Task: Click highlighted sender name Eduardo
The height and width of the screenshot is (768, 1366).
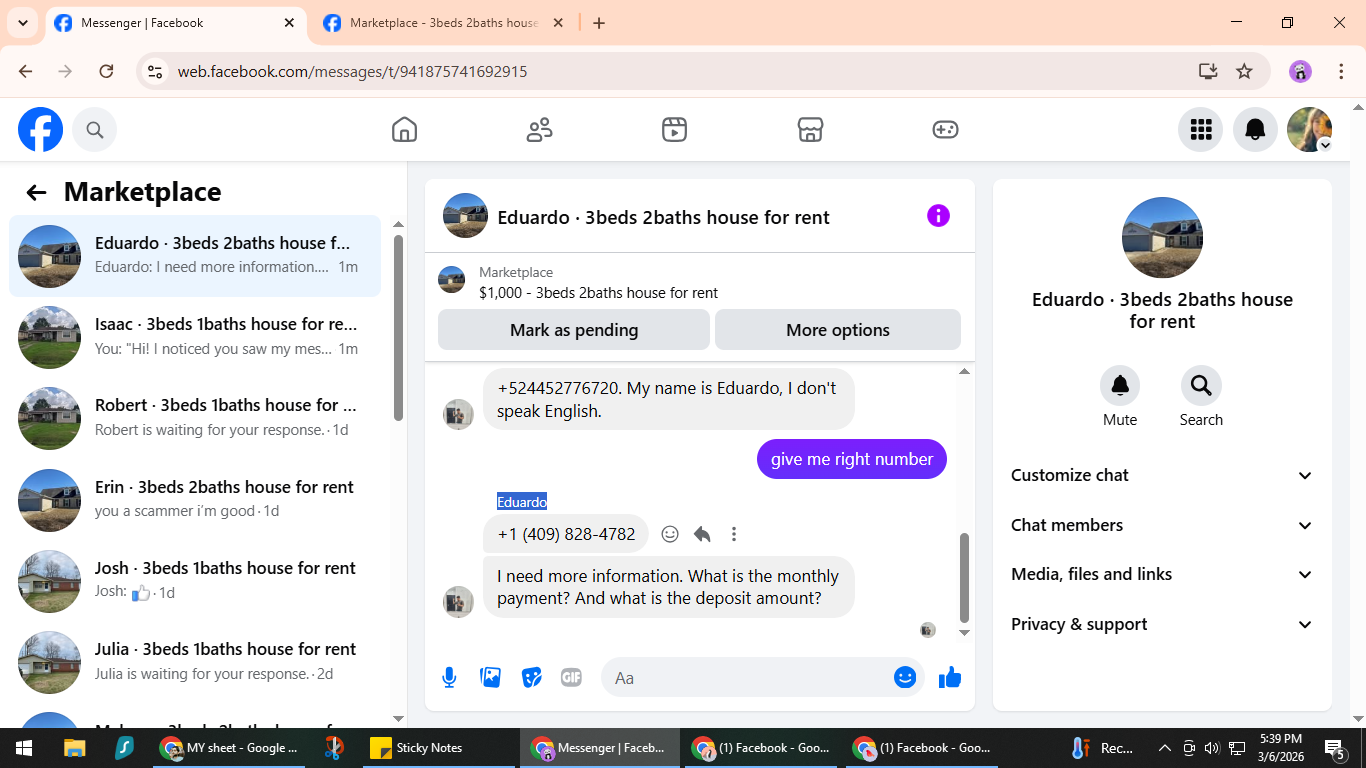Action: pyautogui.click(x=522, y=502)
